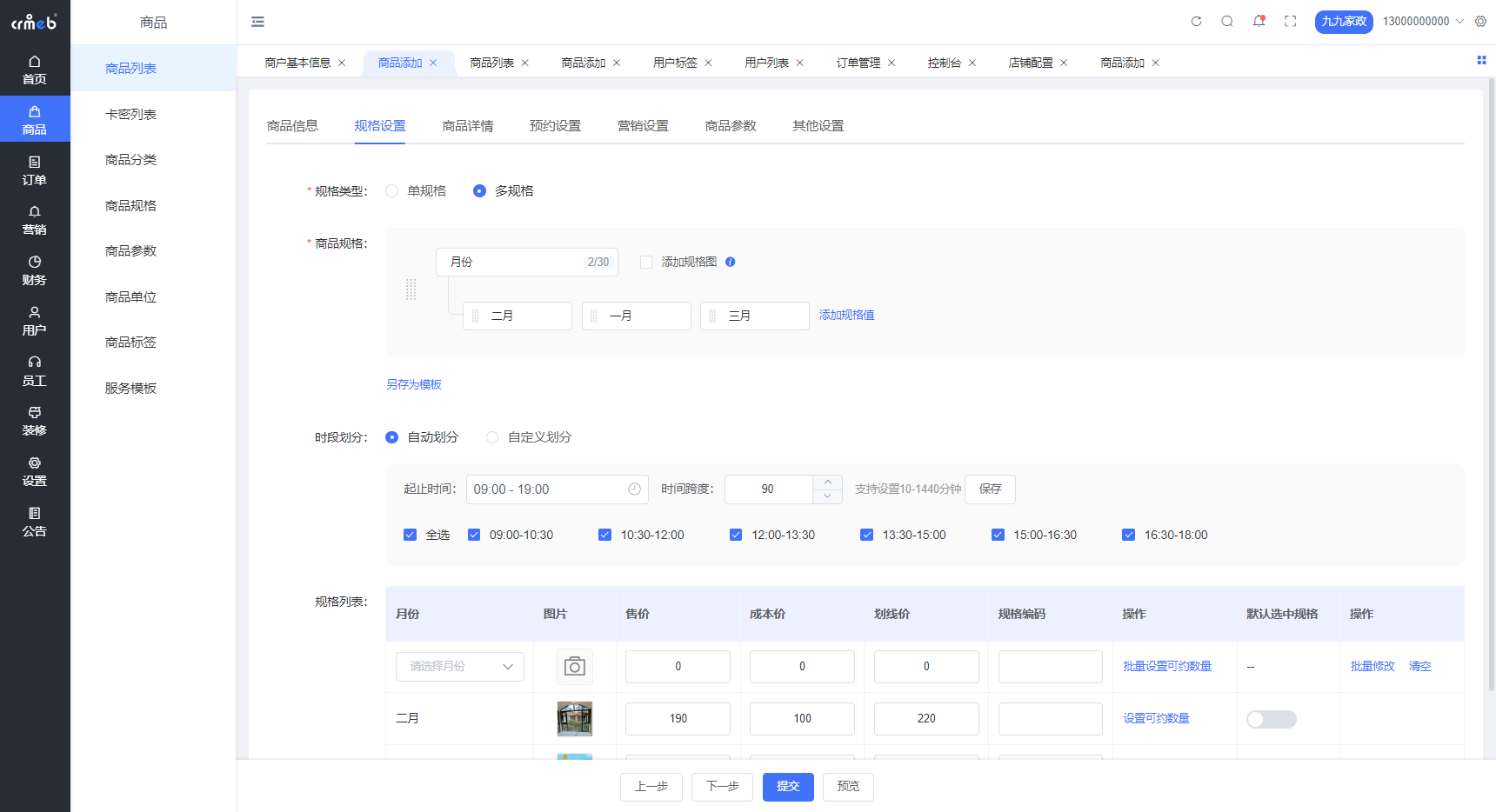The height and width of the screenshot is (812, 1496).
Task: Close the 店铺配置 tab
Action: [1064, 63]
